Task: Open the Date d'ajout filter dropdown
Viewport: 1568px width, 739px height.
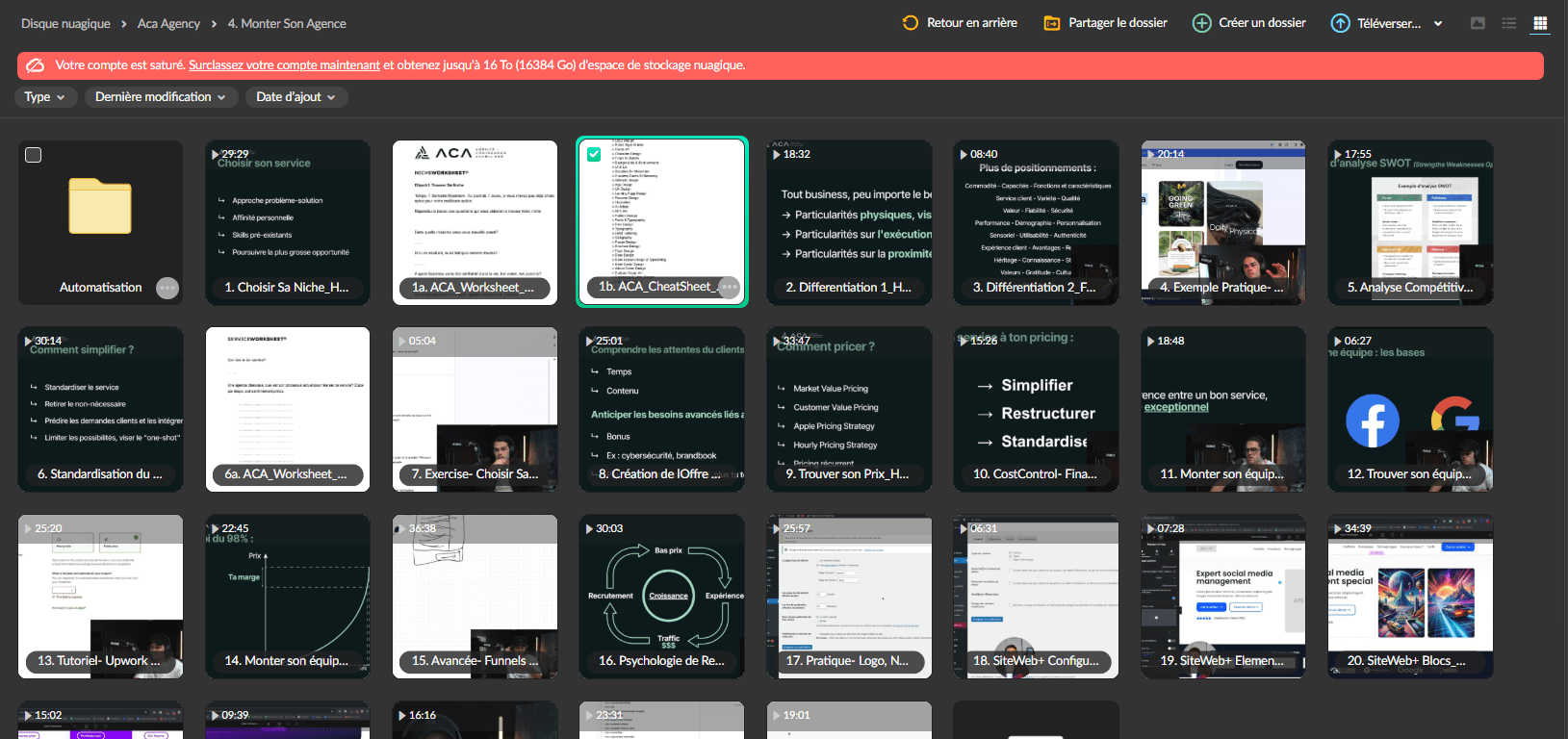Action: coord(296,97)
